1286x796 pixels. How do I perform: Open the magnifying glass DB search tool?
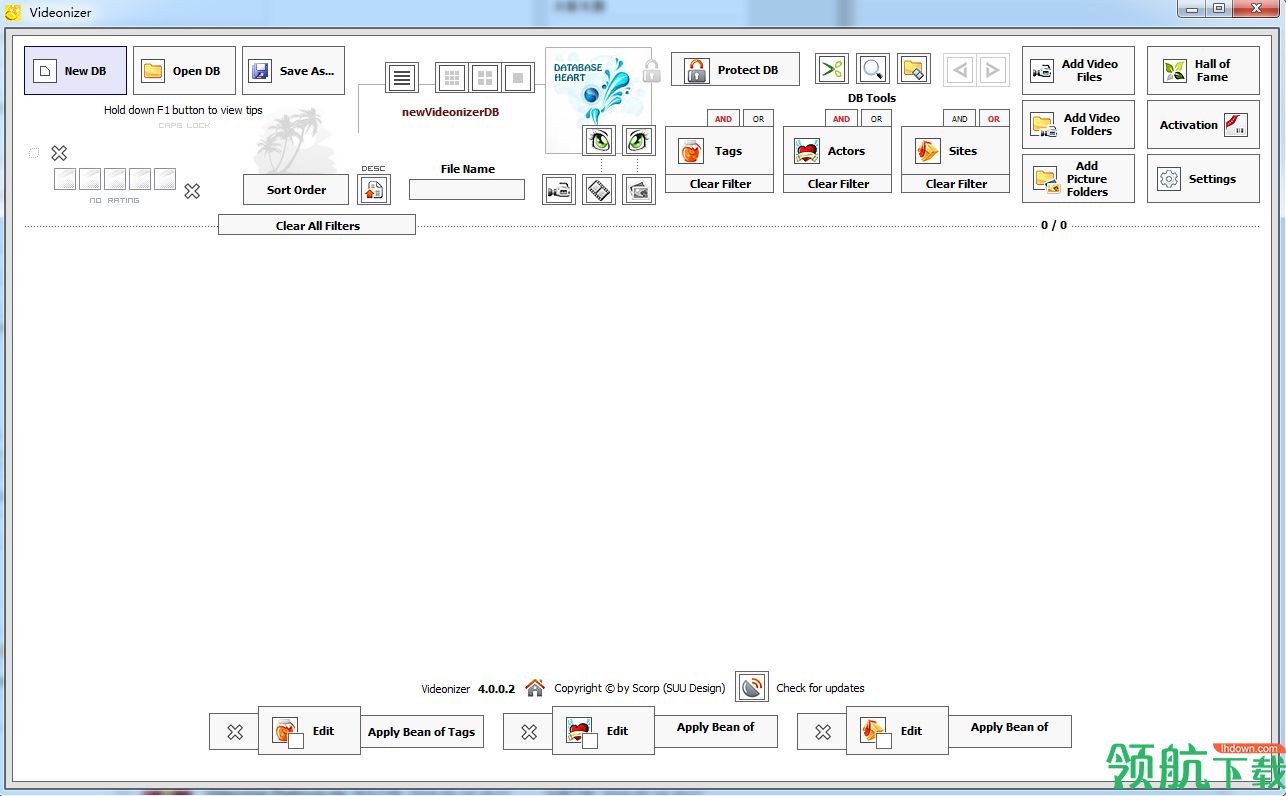[x=873, y=69]
